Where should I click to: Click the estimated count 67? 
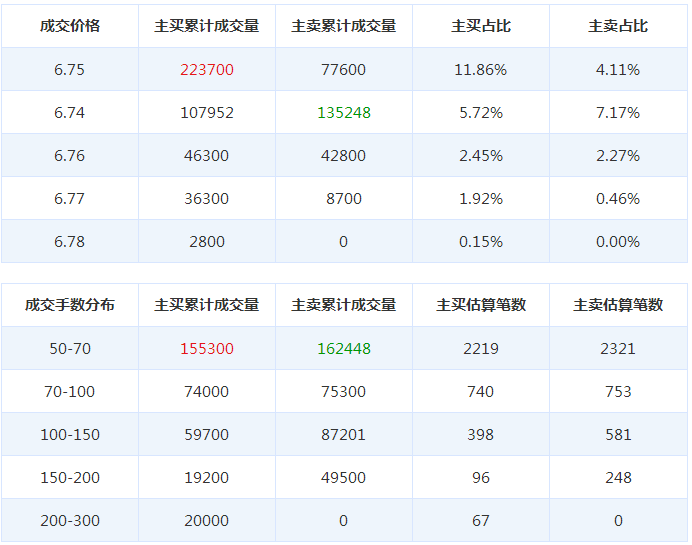tap(481, 521)
